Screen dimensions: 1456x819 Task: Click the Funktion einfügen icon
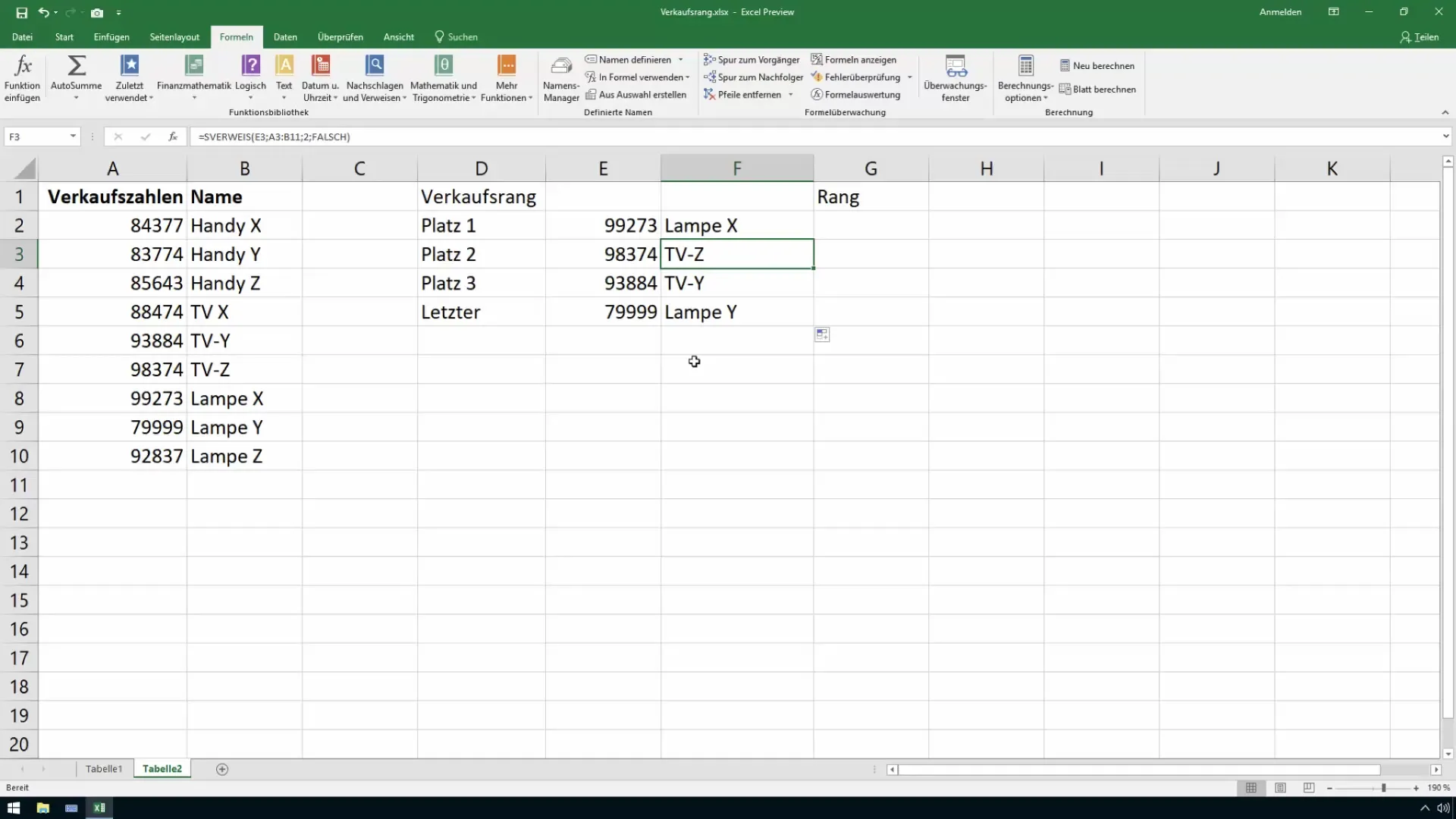pyautogui.click(x=22, y=77)
